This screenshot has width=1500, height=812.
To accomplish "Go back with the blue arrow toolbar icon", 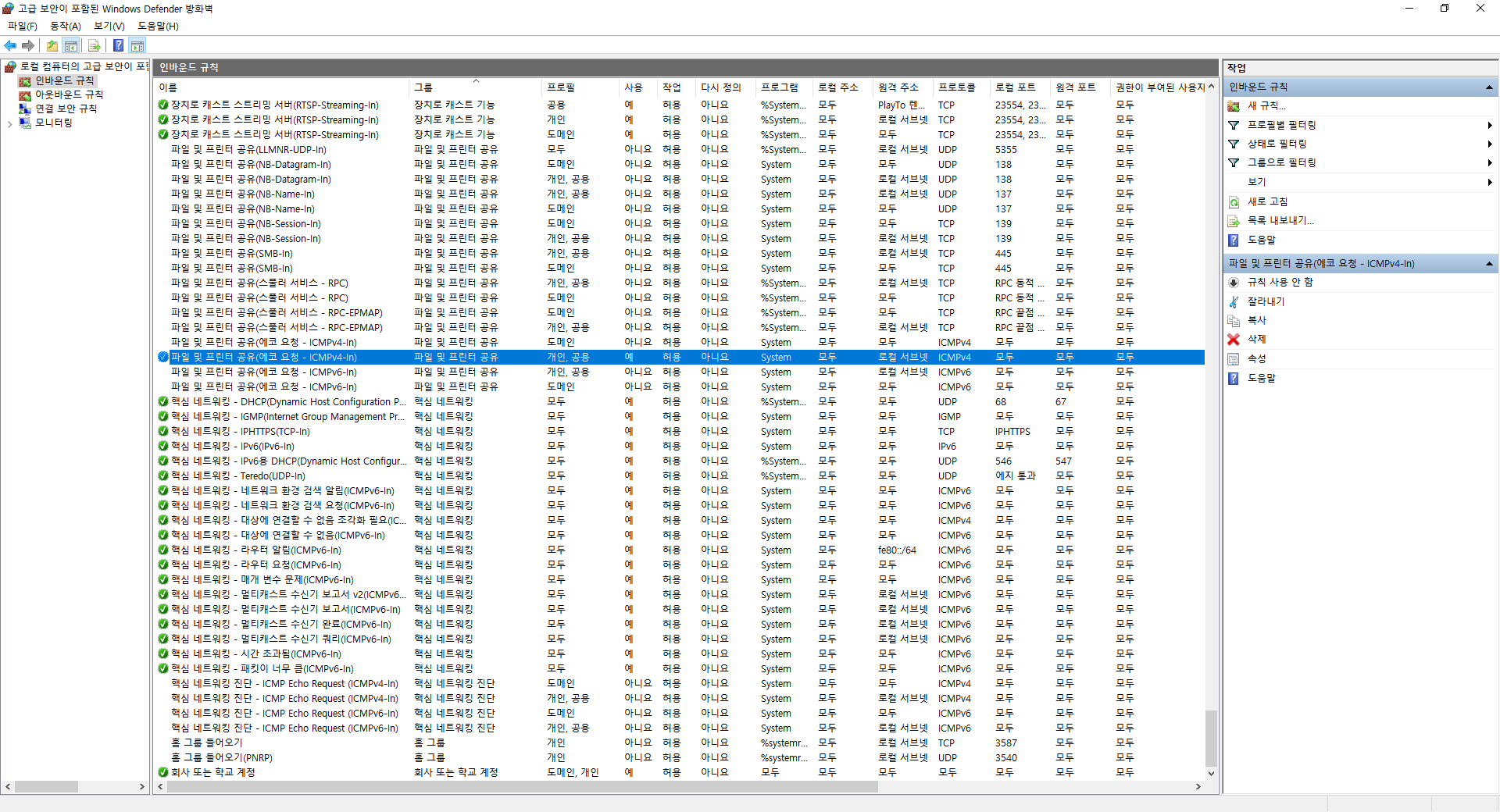I will [x=10, y=45].
